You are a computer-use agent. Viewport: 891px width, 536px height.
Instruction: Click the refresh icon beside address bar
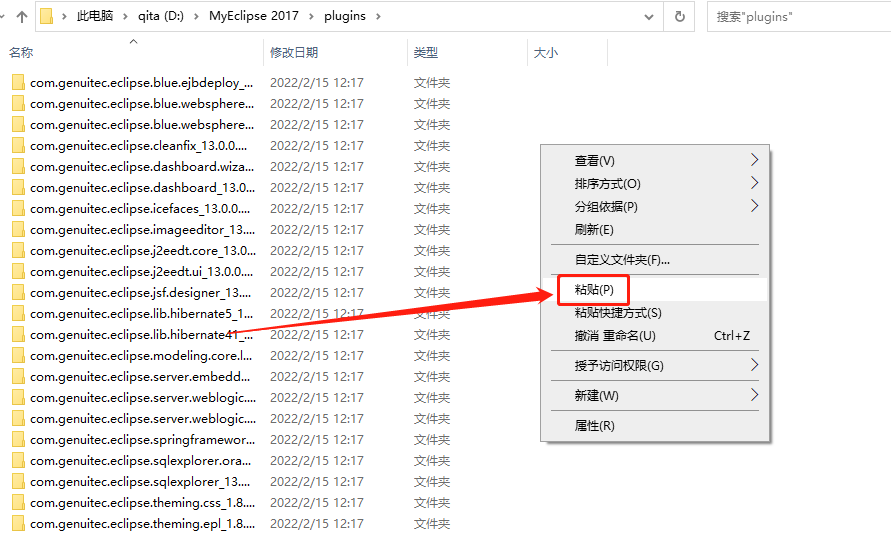[680, 16]
